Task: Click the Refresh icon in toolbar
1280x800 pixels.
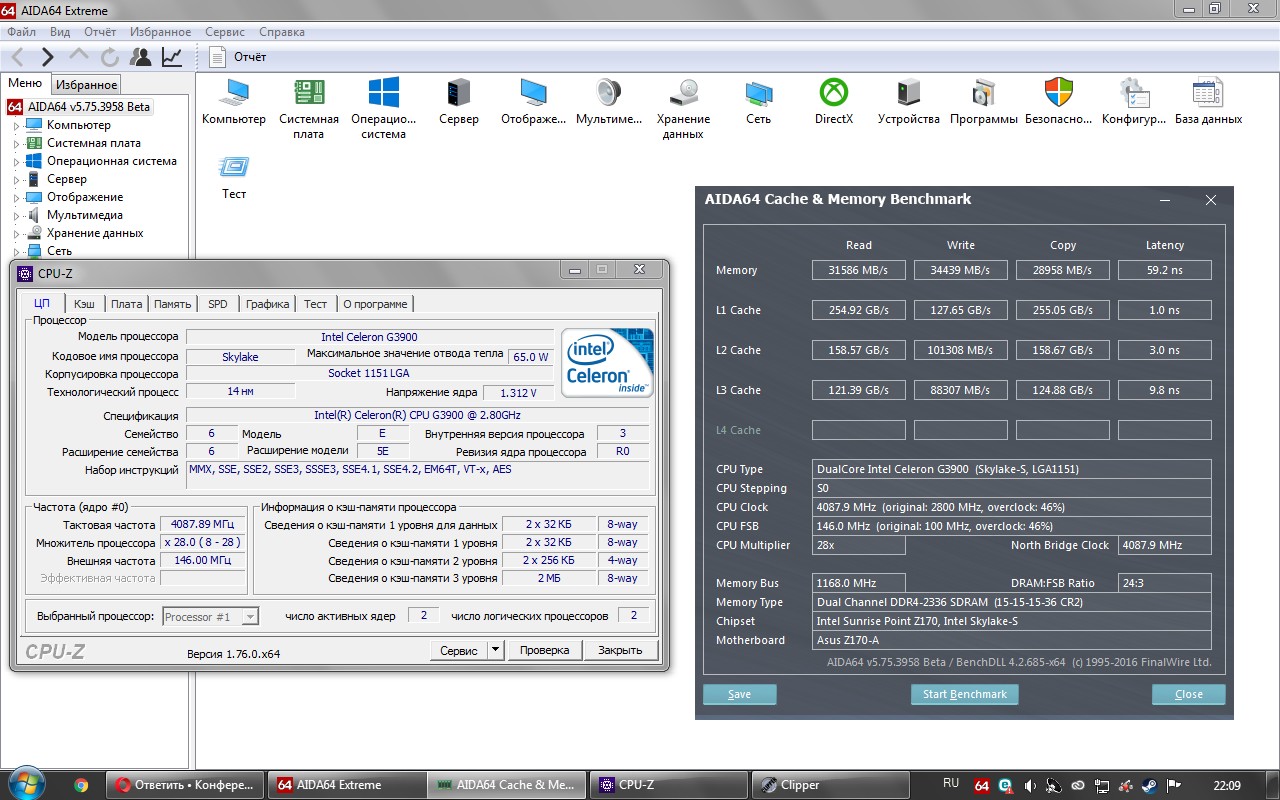Action: point(110,57)
